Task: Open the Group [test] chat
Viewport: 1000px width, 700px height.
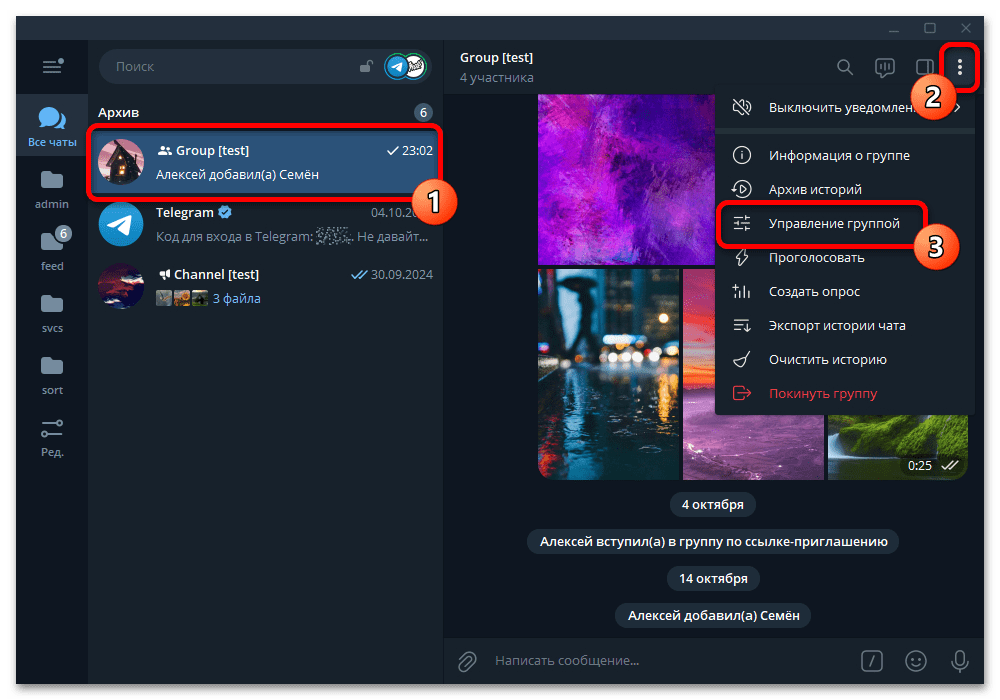Action: coord(265,162)
